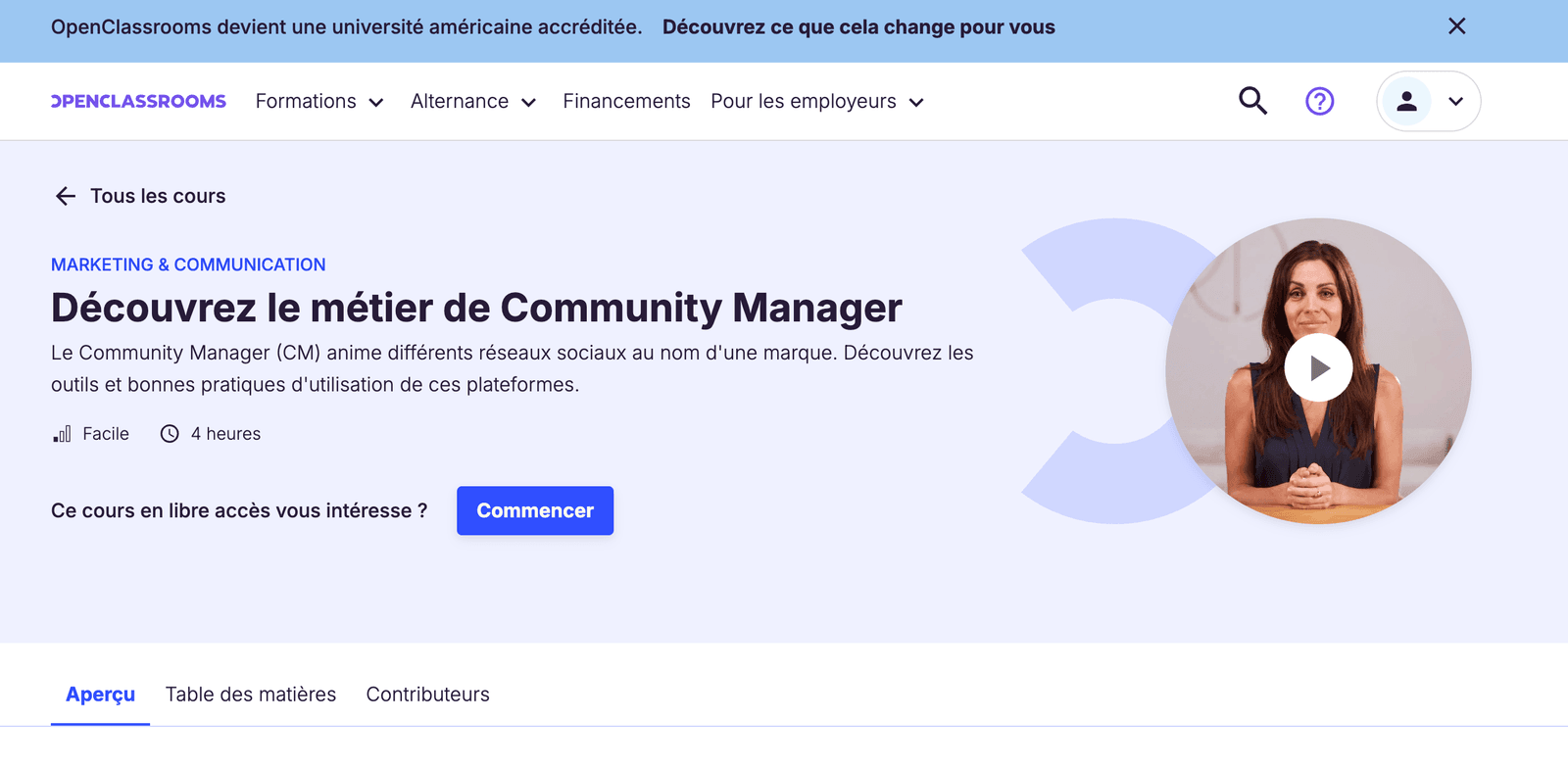
Task: Open the Alternance menu
Action: [x=460, y=101]
